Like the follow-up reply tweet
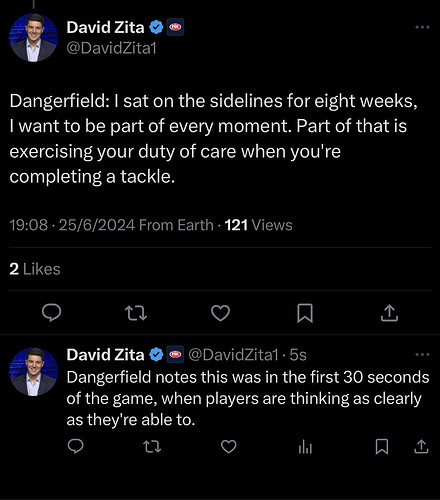This screenshot has height=500, width=440. (x=229, y=447)
